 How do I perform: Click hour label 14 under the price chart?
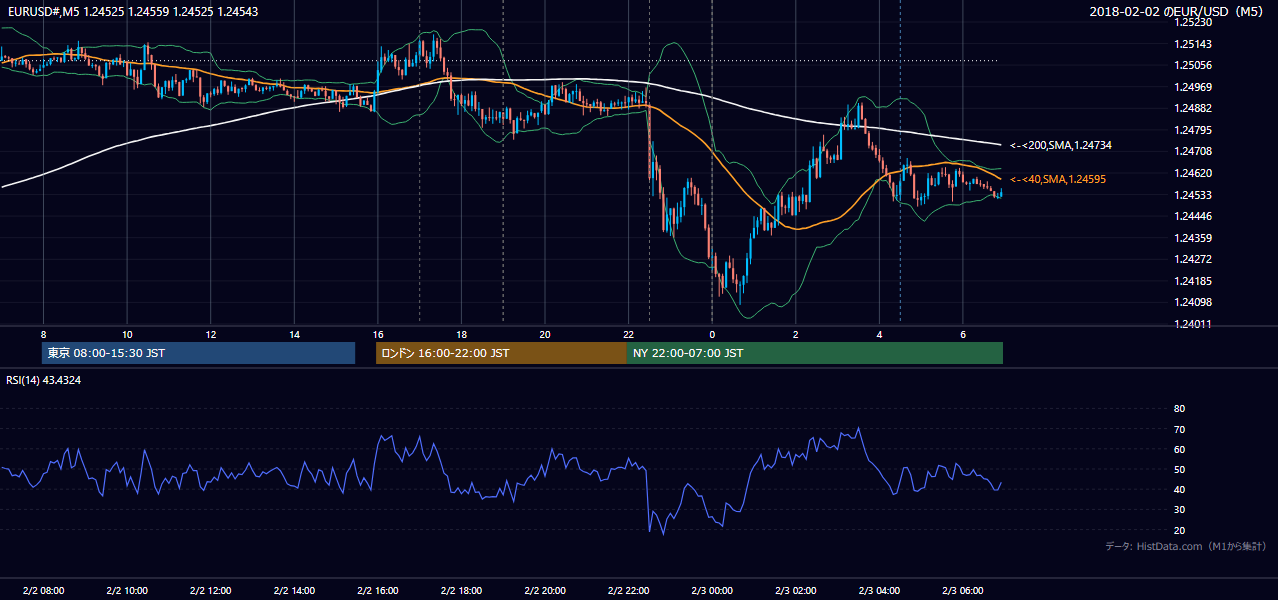(294, 334)
